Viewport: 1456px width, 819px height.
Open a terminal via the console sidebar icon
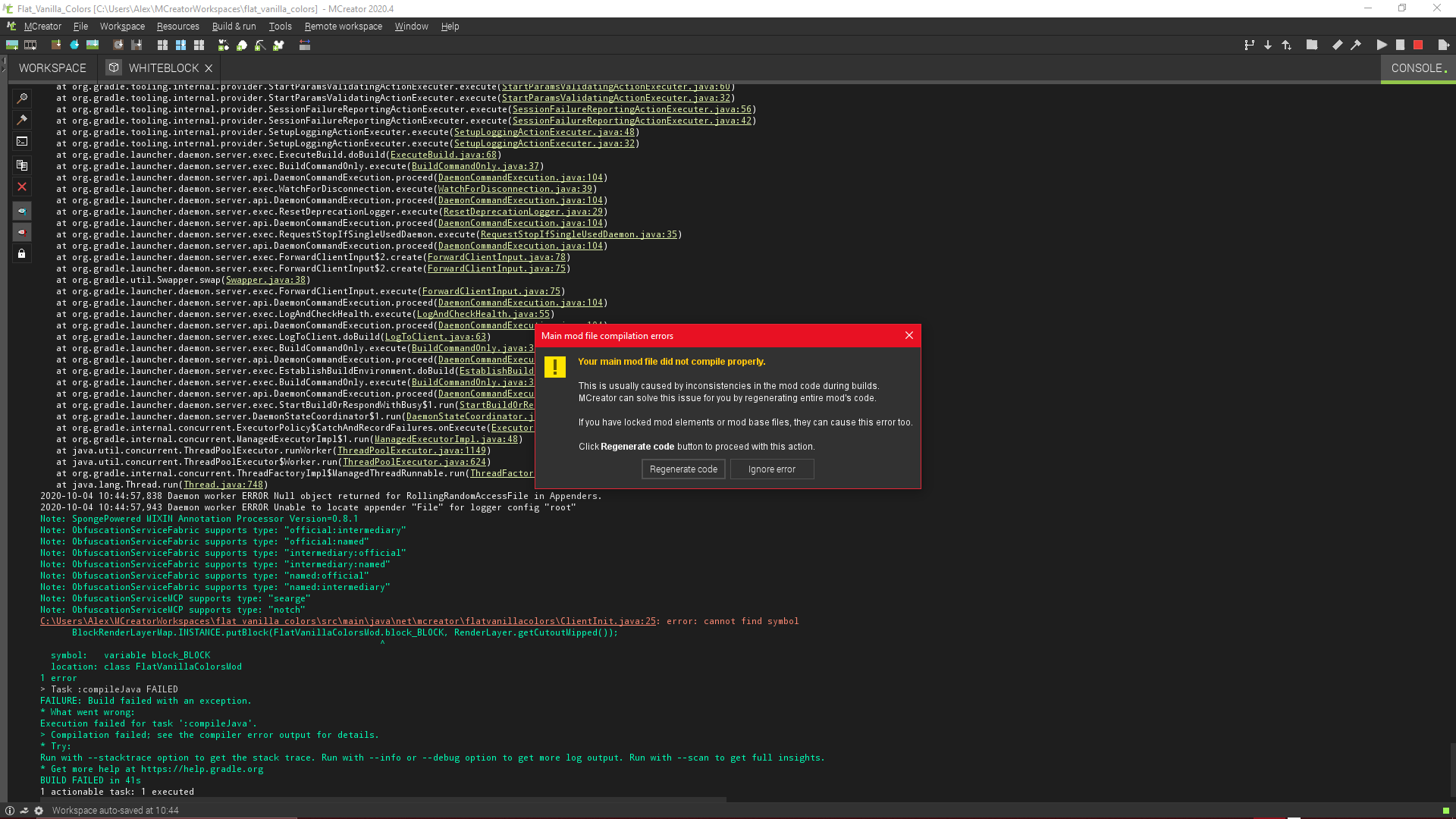[x=22, y=141]
